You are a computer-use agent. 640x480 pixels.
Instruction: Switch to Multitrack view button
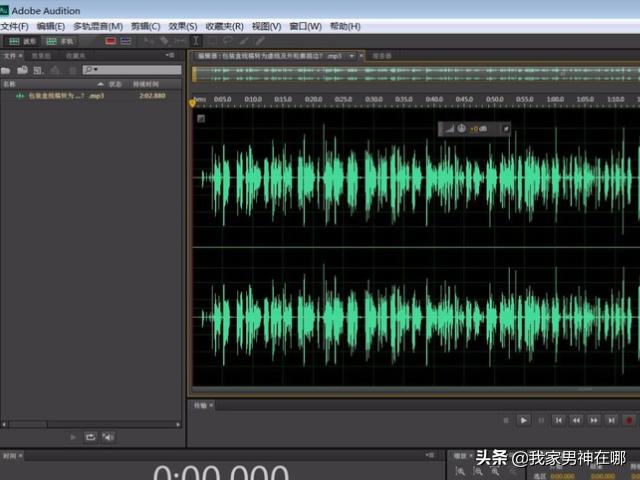[x=60, y=41]
